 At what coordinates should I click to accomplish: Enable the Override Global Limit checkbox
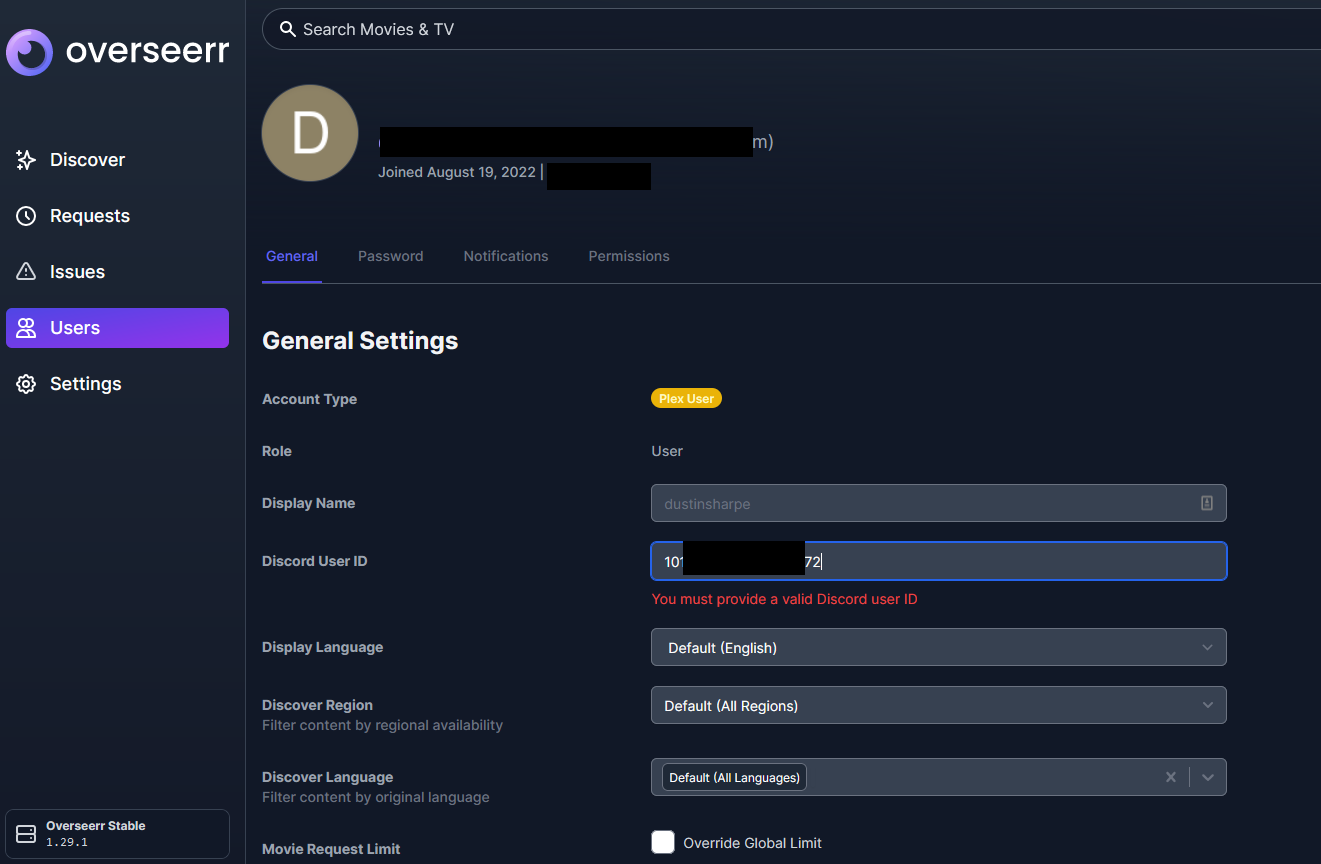click(663, 842)
